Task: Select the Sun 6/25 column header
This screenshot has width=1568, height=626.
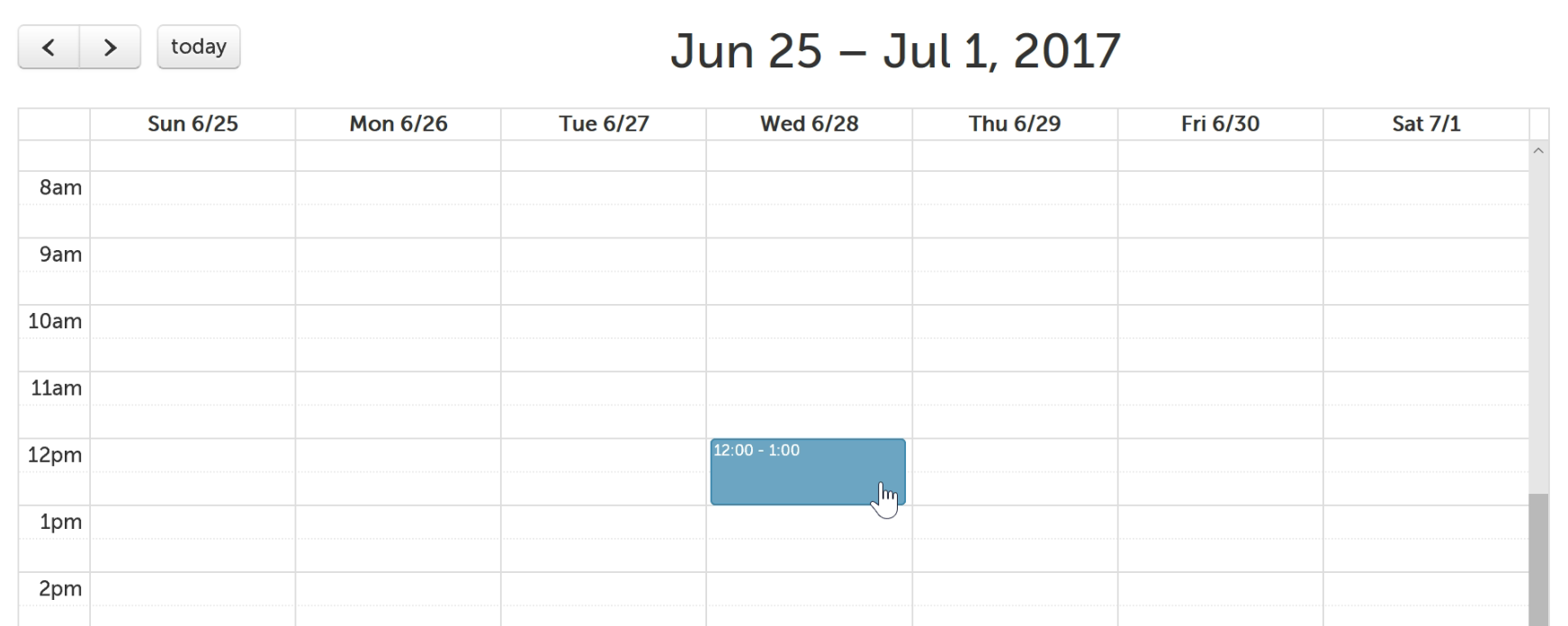Action: pos(193,124)
